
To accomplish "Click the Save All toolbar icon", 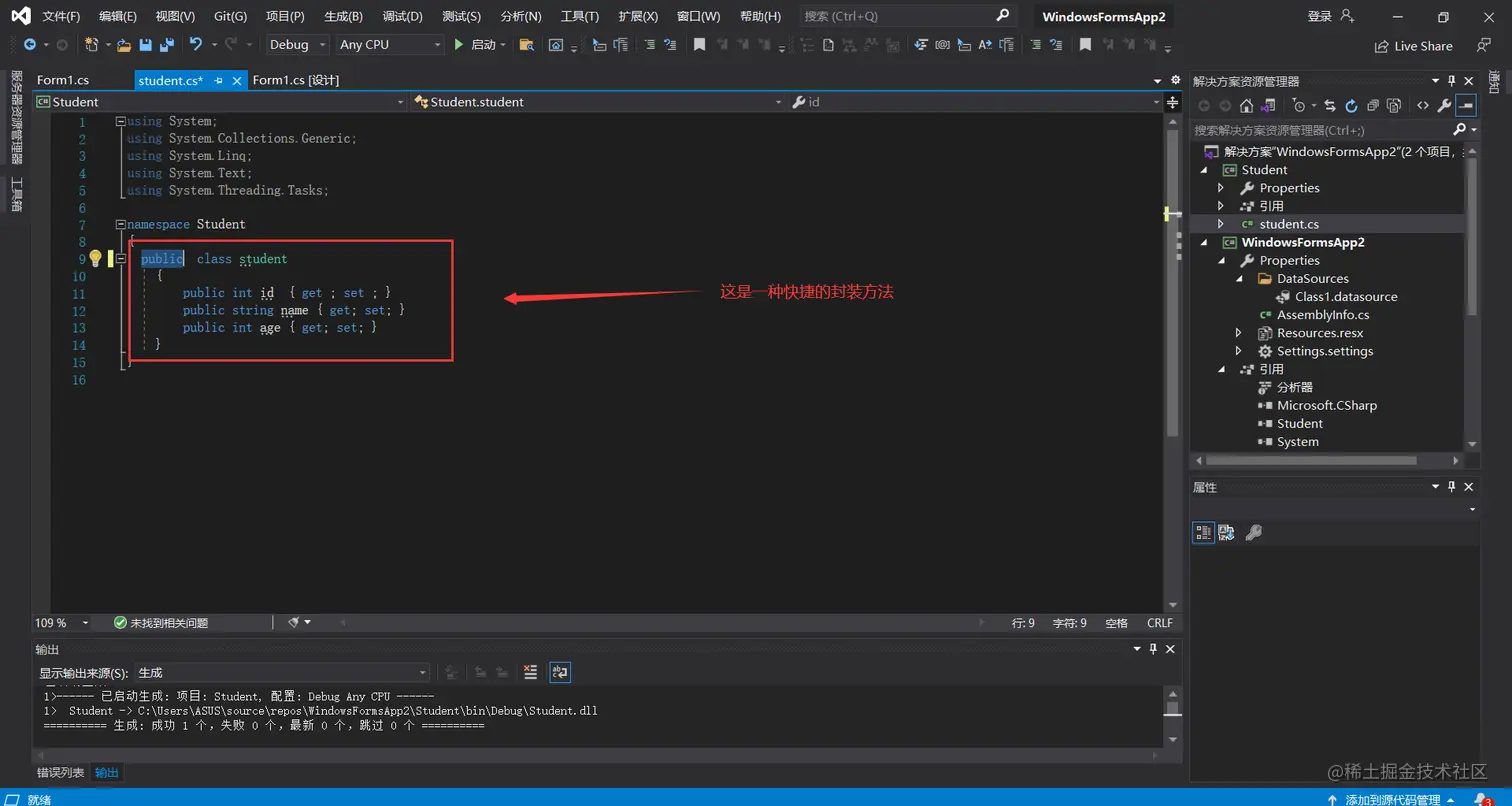I will pos(167,44).
